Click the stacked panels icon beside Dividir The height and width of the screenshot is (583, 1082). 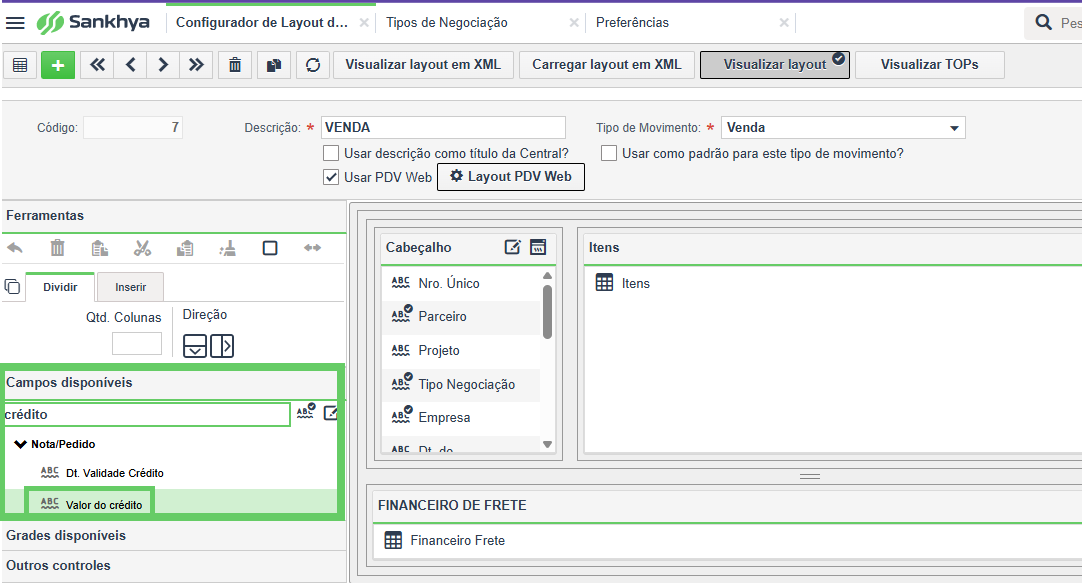pyautogui.click(x=12, y=286)
